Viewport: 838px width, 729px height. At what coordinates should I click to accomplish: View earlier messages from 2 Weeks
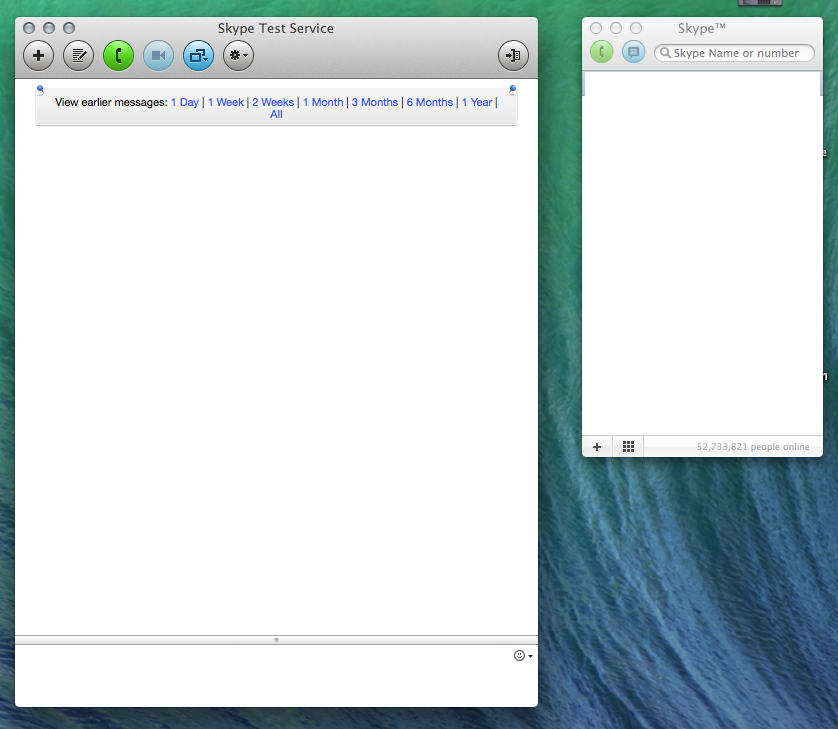click(273, 102)
